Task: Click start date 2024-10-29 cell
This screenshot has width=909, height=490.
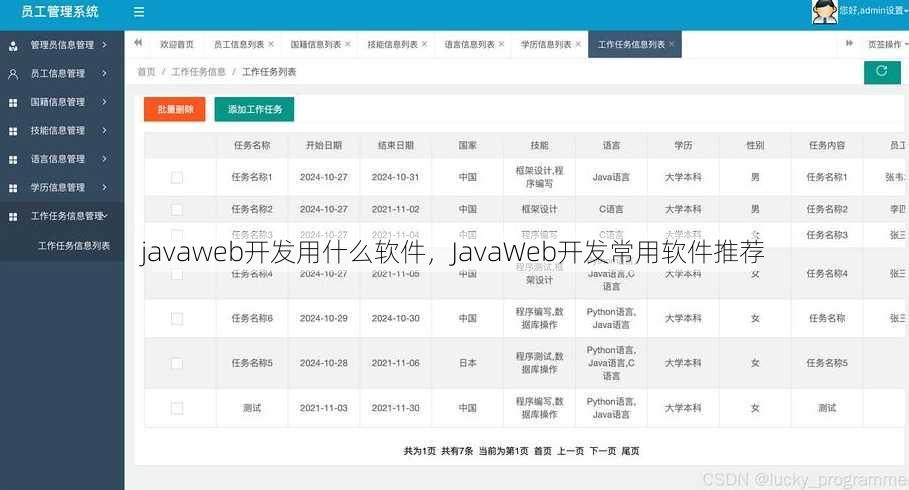Action: 323,318
